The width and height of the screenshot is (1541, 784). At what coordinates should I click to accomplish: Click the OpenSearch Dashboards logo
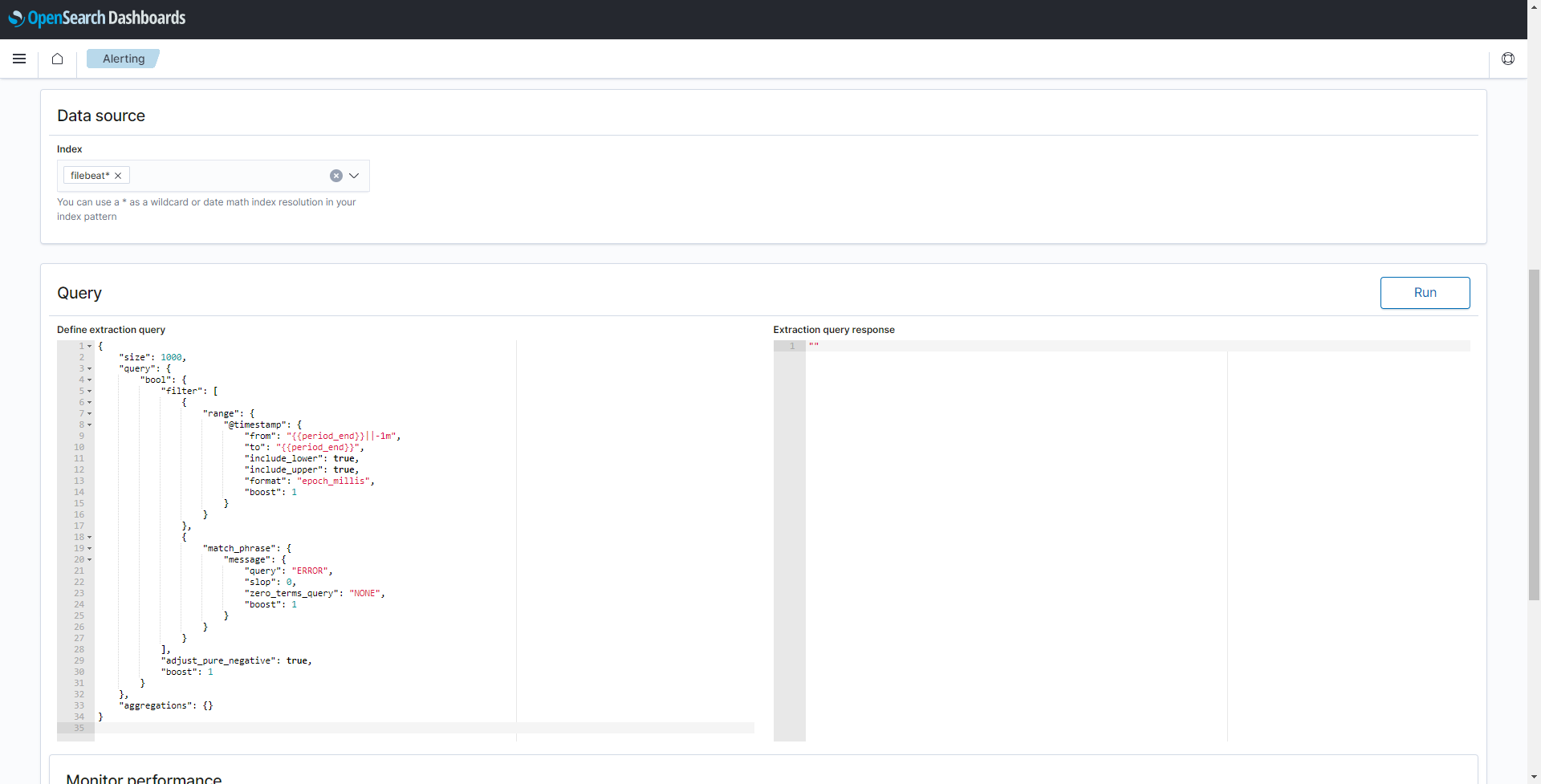click(97, 18)
